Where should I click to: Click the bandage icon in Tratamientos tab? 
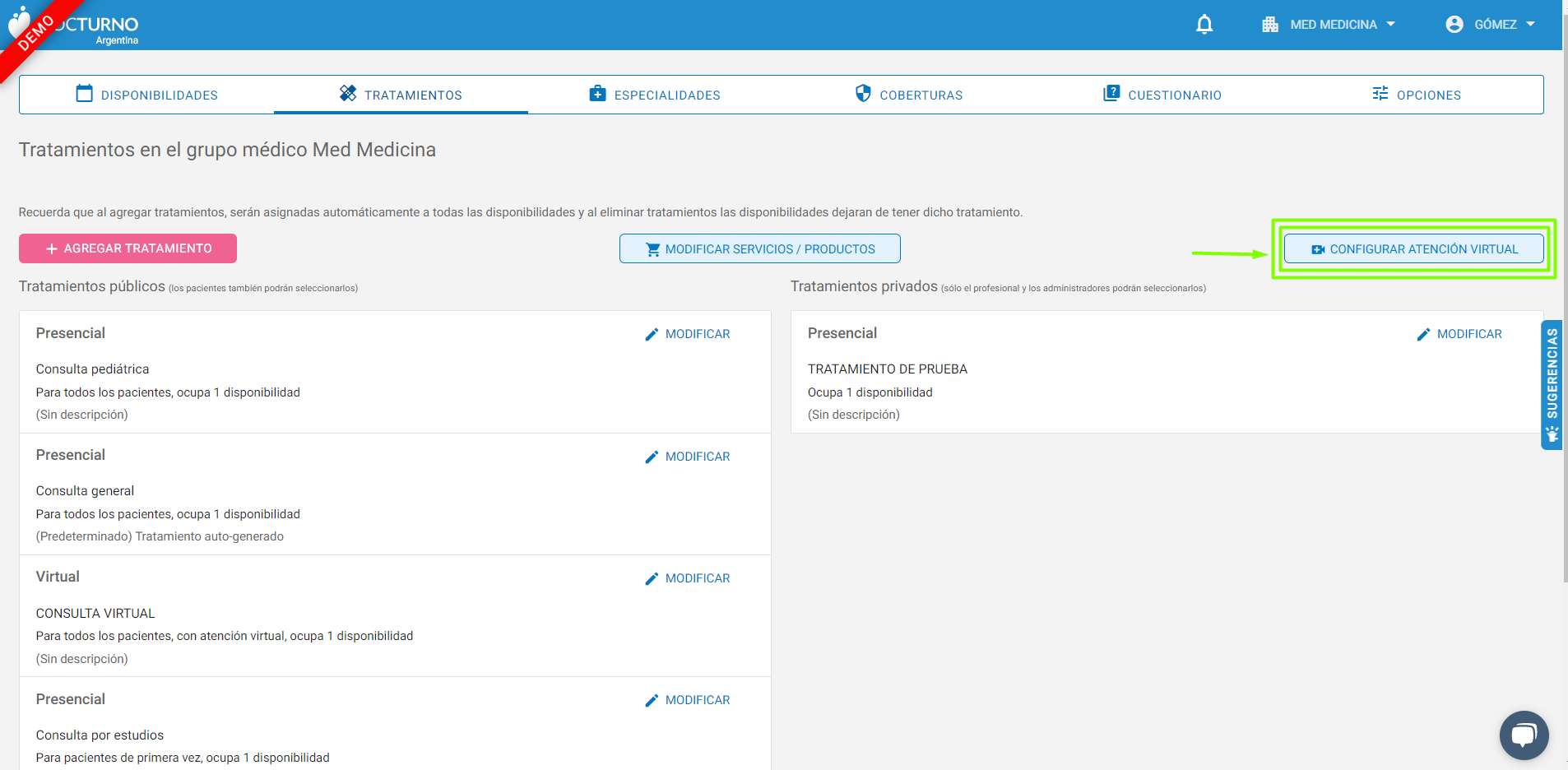348,93
